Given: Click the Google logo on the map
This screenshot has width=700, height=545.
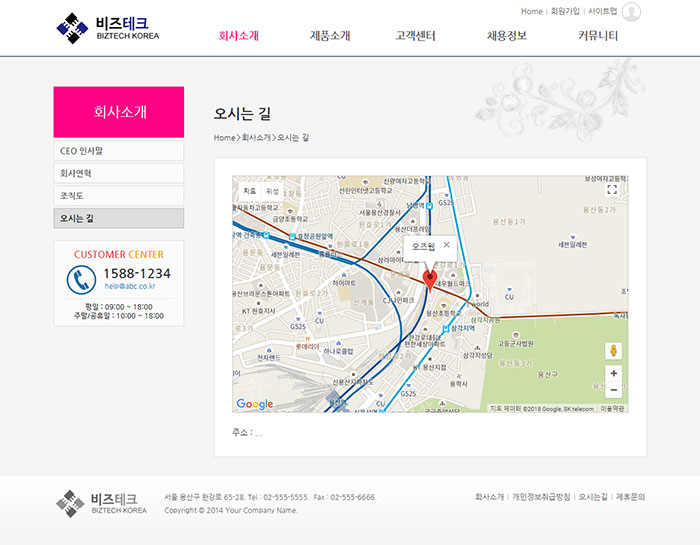Looking at the screenshot, I should [x=255, y=404].
